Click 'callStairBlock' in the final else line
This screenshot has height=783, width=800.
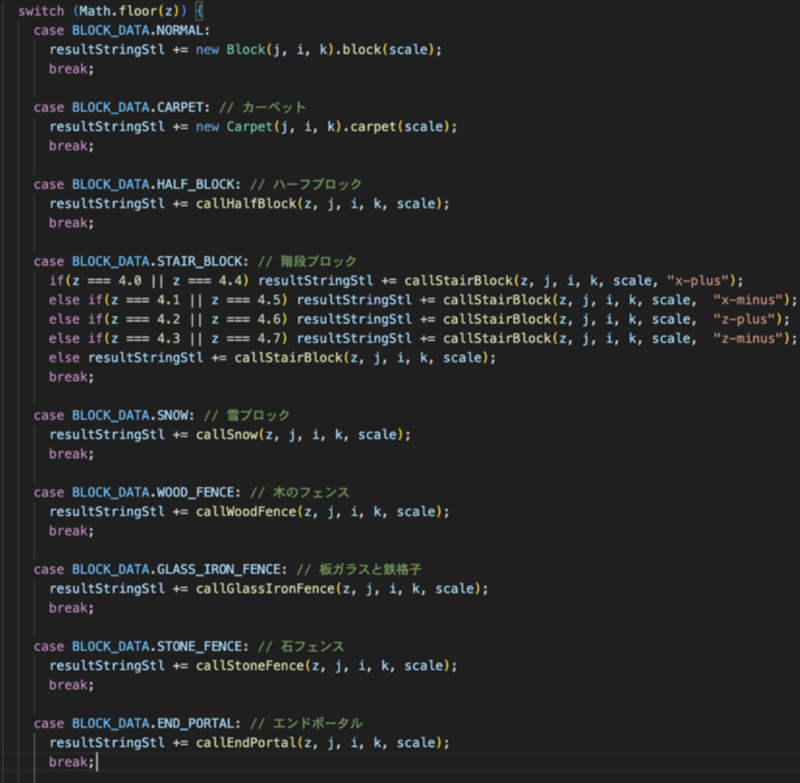tap(288, 358)
